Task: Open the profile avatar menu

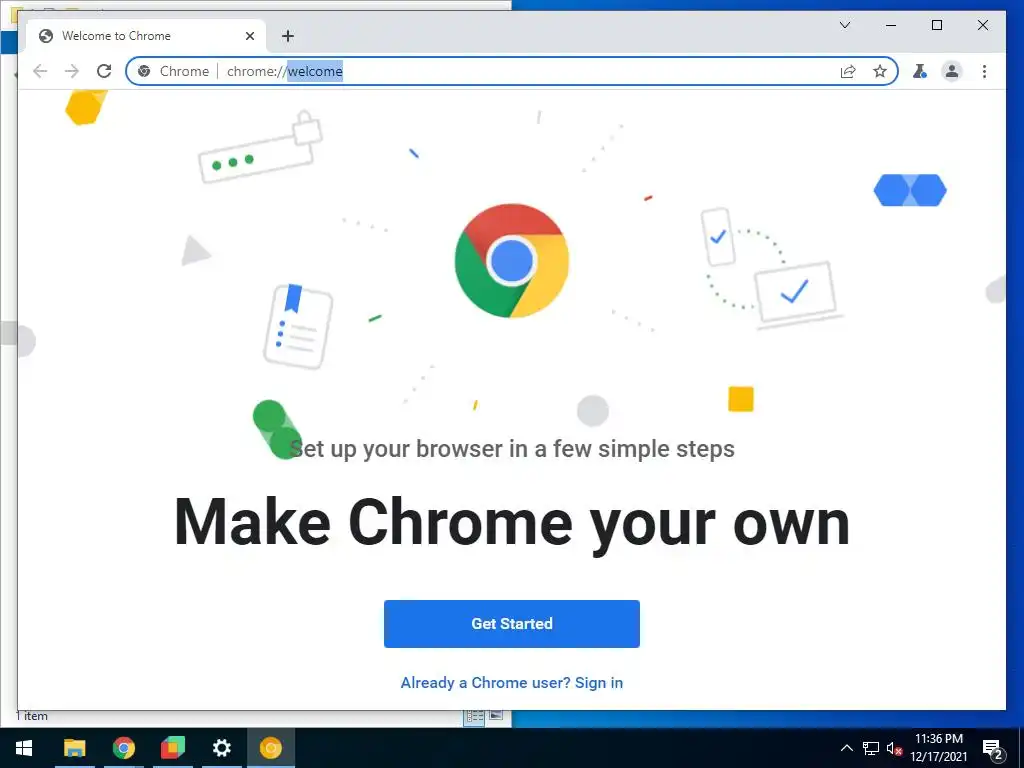Action: tap(952, 71)
